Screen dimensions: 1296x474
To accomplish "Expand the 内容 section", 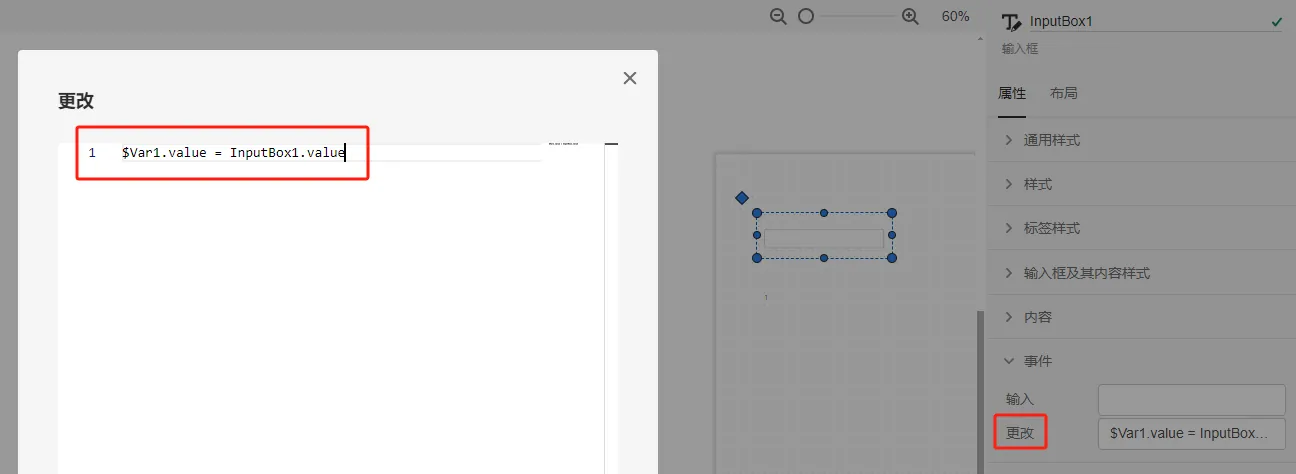I will pos(1141,317).
